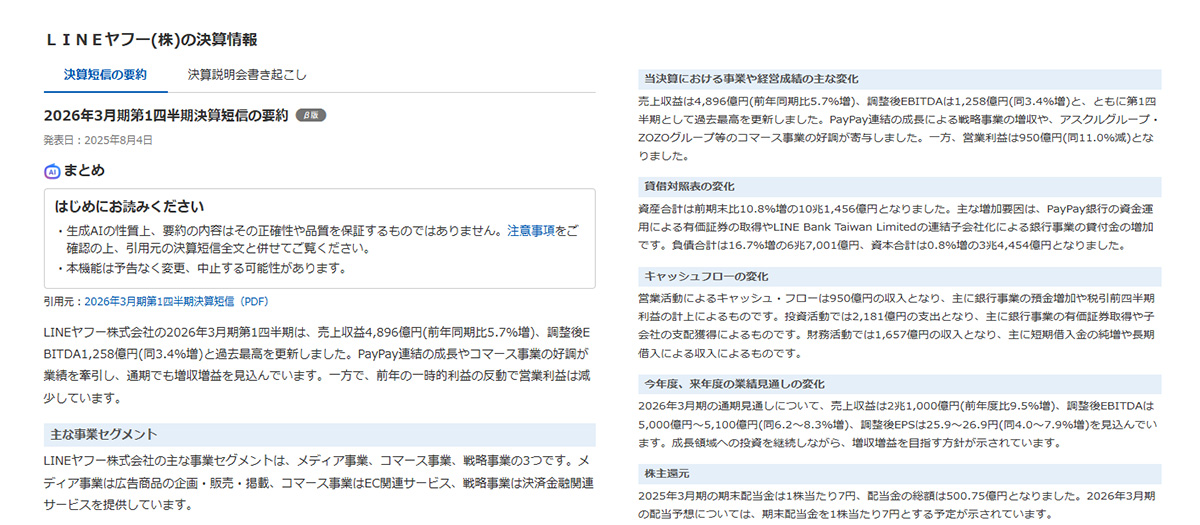Open the 2026年3月期第1四半期決算短信（PDF）link
1200x525 pixels.
176,301
